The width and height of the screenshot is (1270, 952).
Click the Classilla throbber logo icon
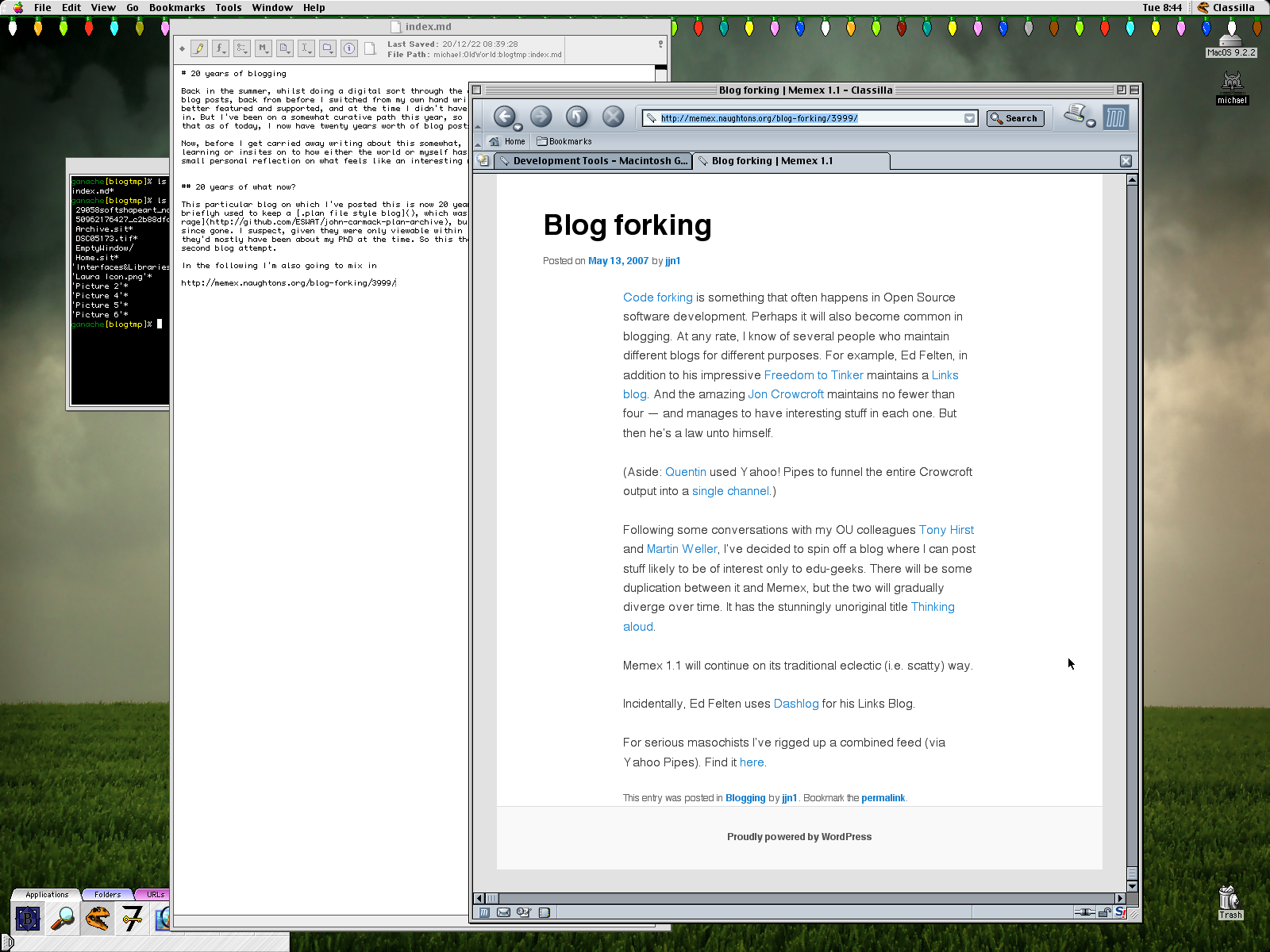coord(1115,118)
